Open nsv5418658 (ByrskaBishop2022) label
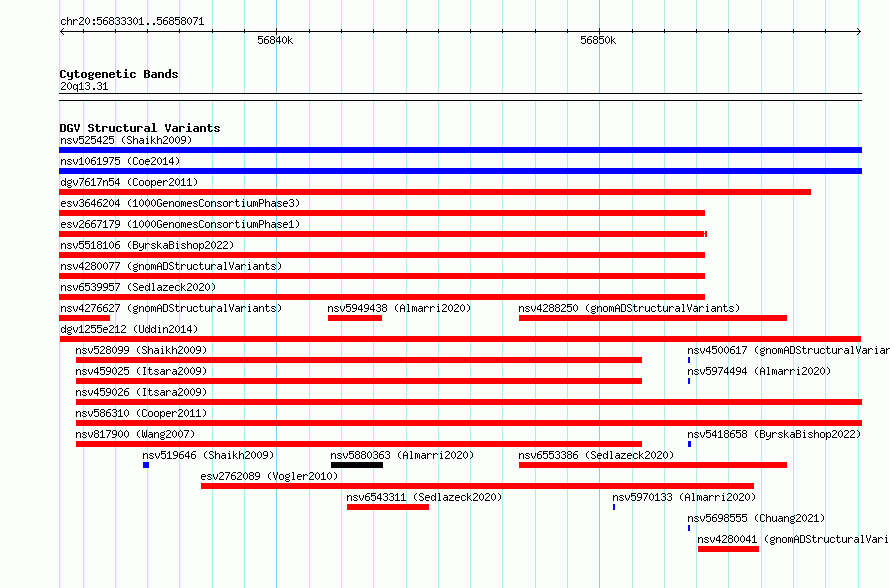This screenshot has width=890, height=588. click(774, 434)
